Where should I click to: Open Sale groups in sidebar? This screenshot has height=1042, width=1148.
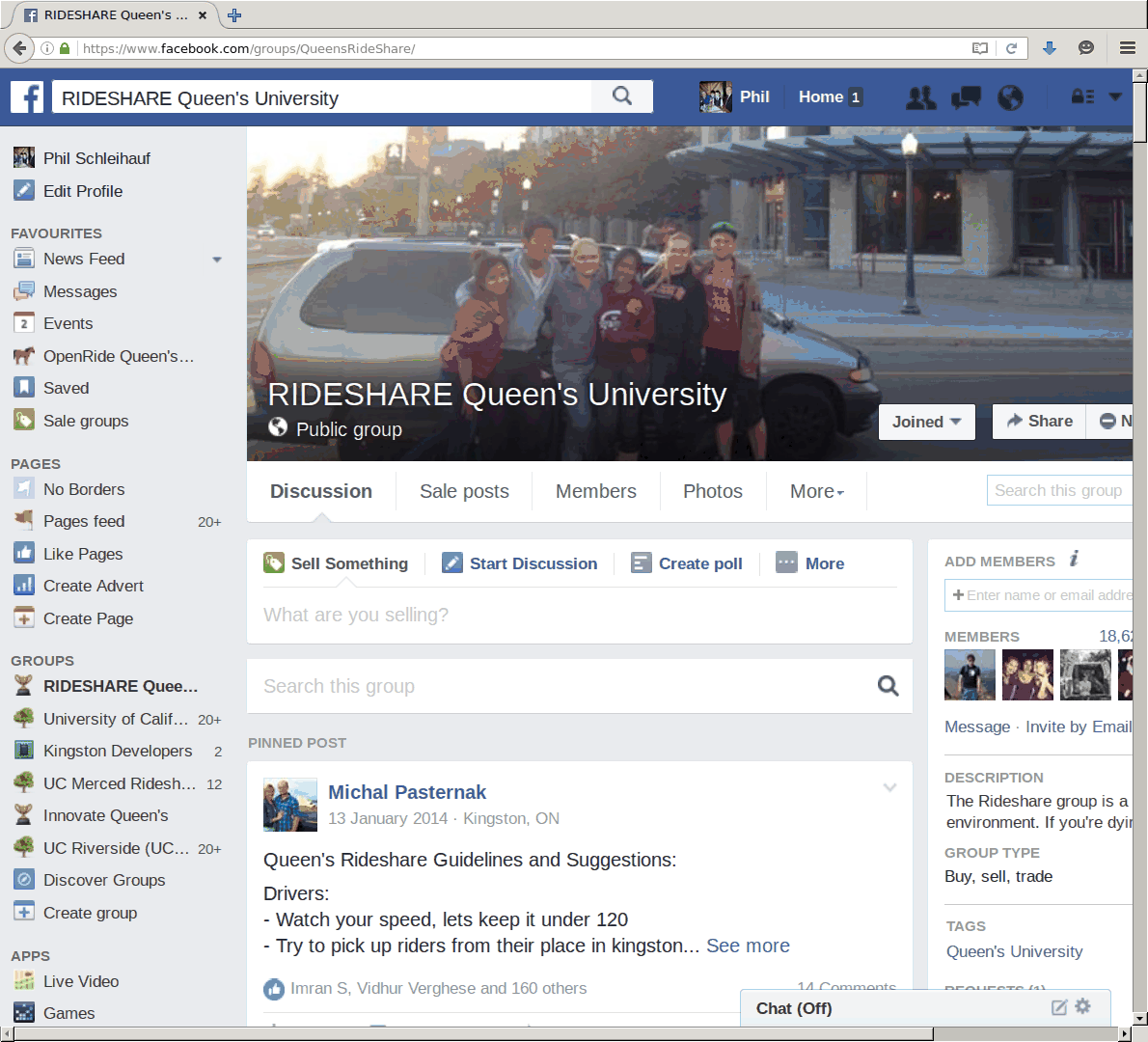pyautogui.click(x=86, y=421)
